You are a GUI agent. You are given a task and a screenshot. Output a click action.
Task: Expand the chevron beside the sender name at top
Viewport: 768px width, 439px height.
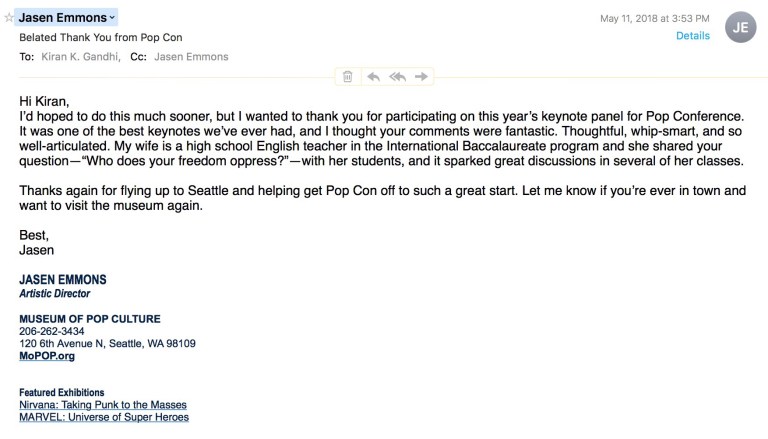[112, 18]
